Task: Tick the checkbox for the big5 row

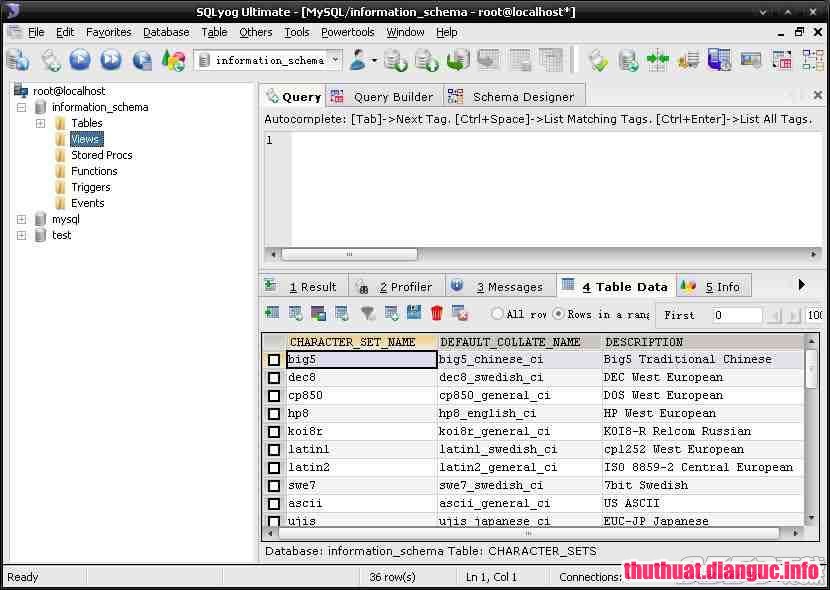Action: (274, 360)
